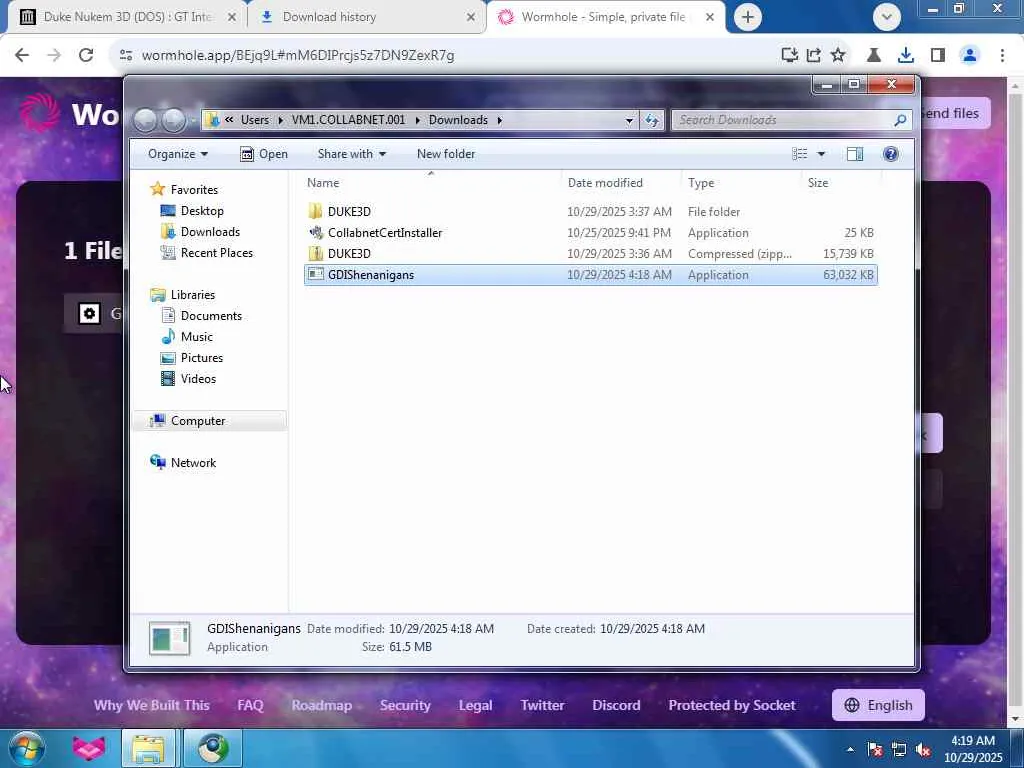Click New folder in the toolbar
The image size is (1024, 768).
(446, 154)
